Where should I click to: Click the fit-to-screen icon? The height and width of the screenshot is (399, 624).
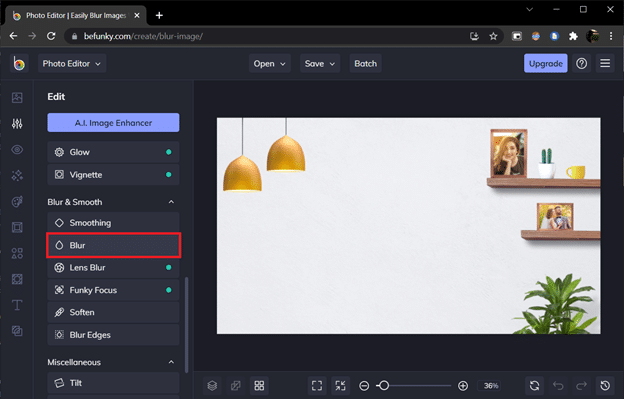(x=317, y=385)
